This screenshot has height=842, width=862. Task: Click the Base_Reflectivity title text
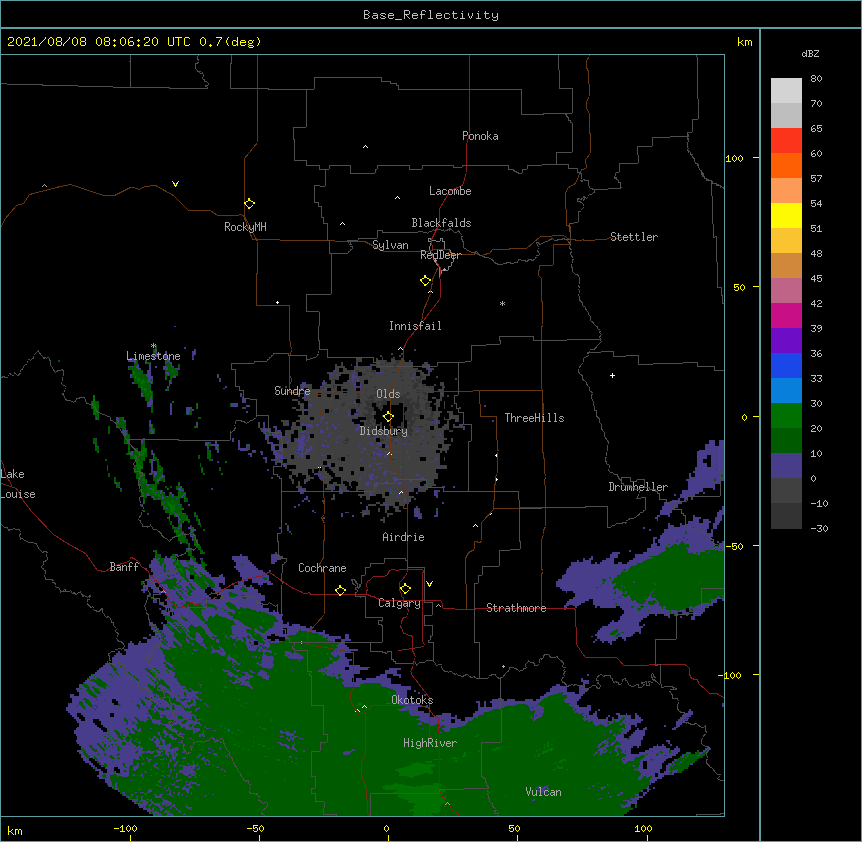[431, 15]
